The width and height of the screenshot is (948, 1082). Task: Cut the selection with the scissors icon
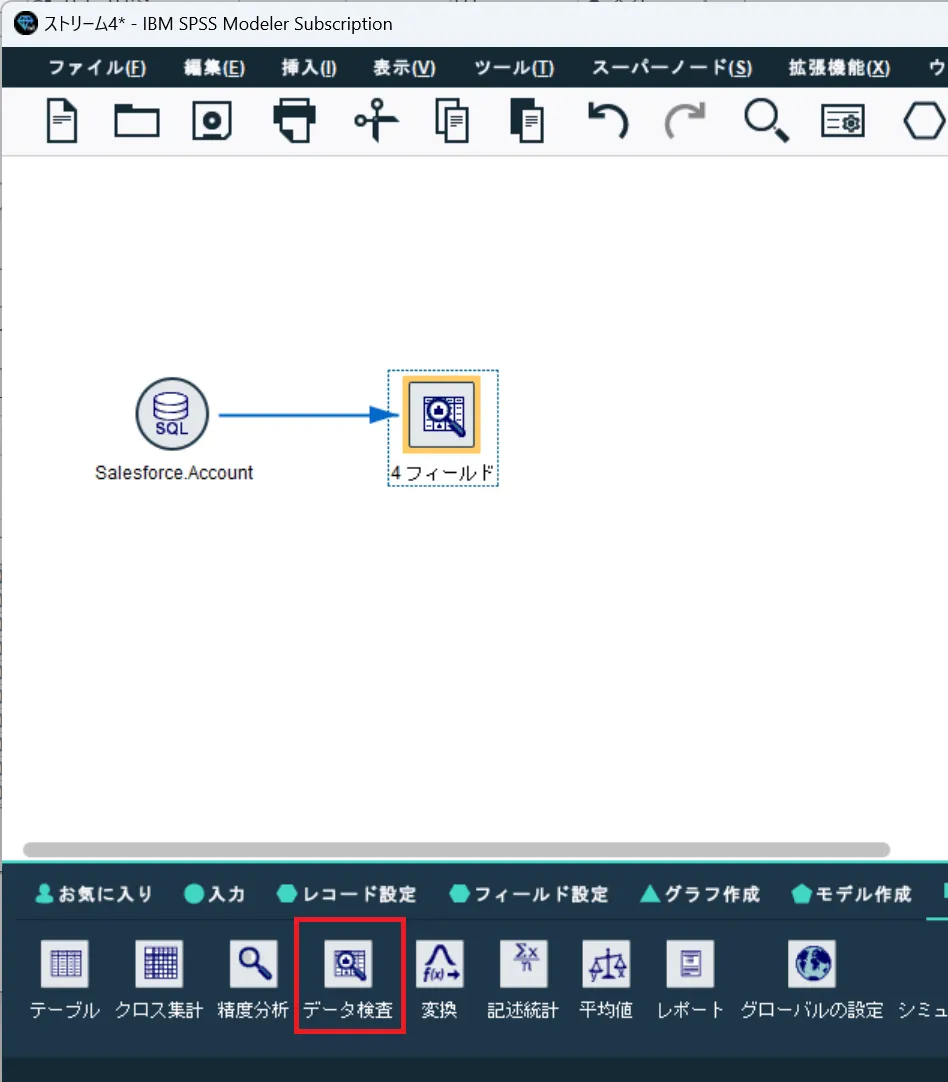376,121
